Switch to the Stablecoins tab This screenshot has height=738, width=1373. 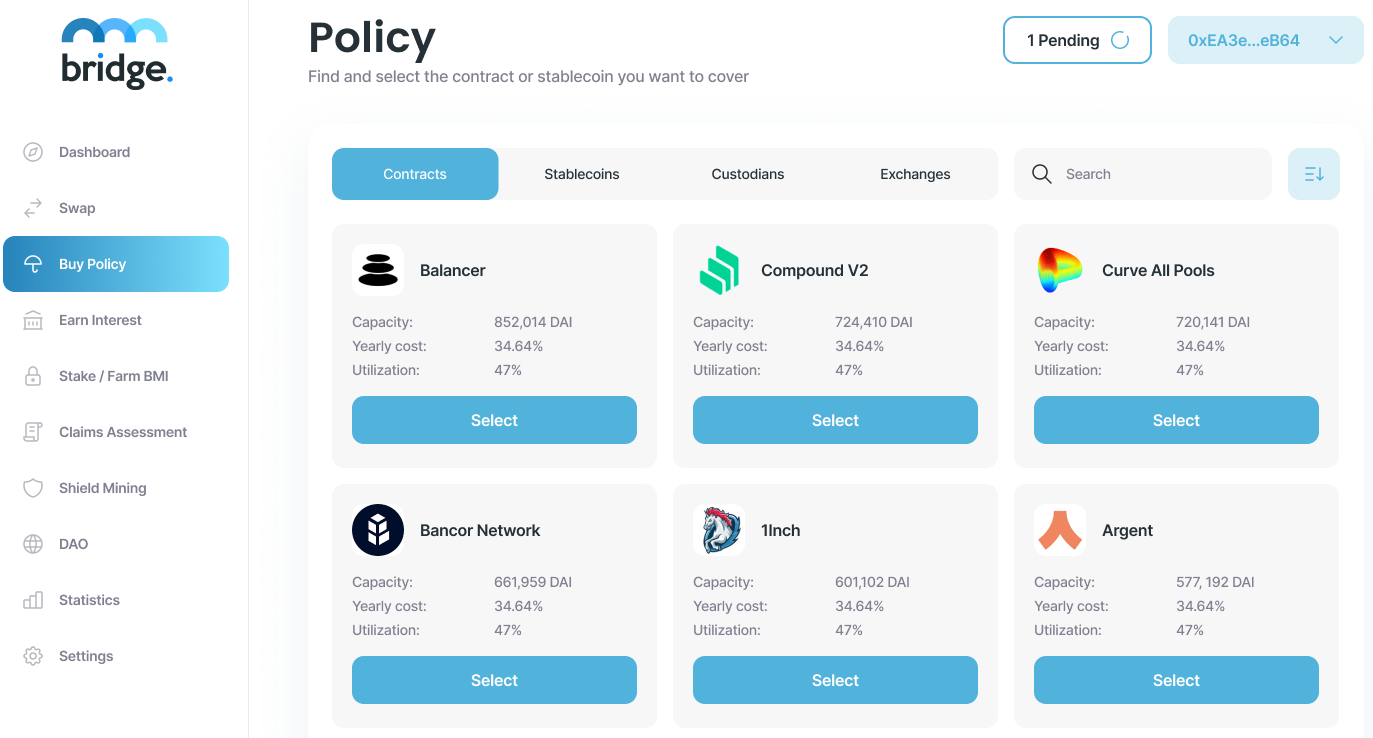[581, 174]
